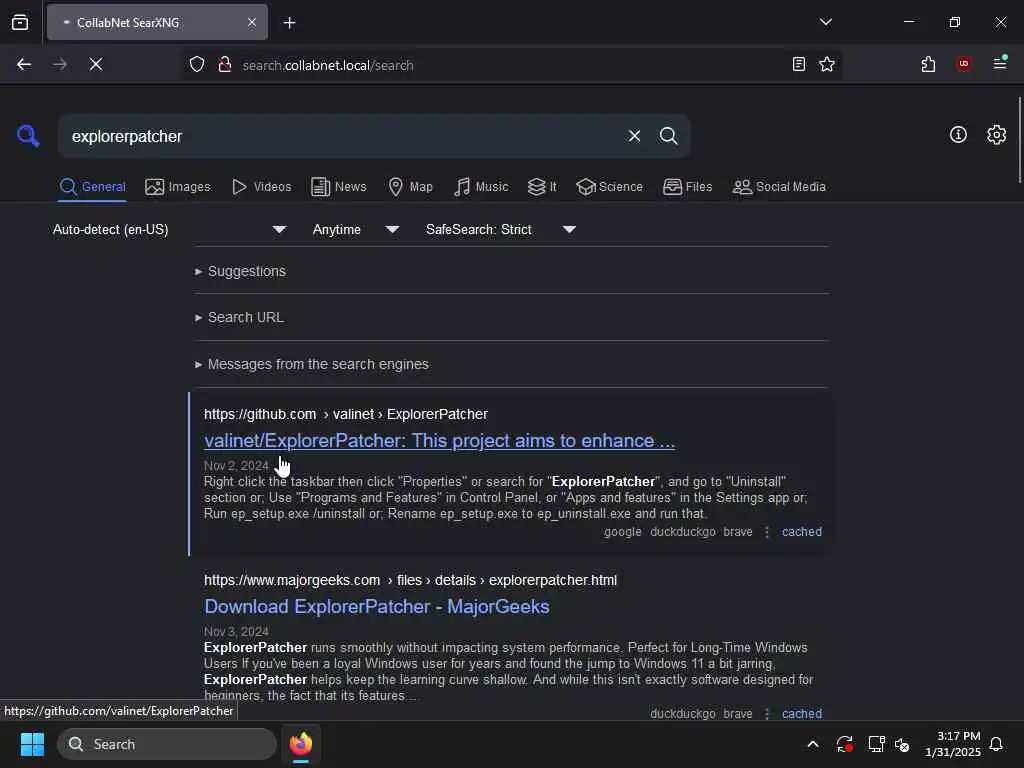1024x768 pixels.
Task: Switch to Images category
Action: coord(178,187)
